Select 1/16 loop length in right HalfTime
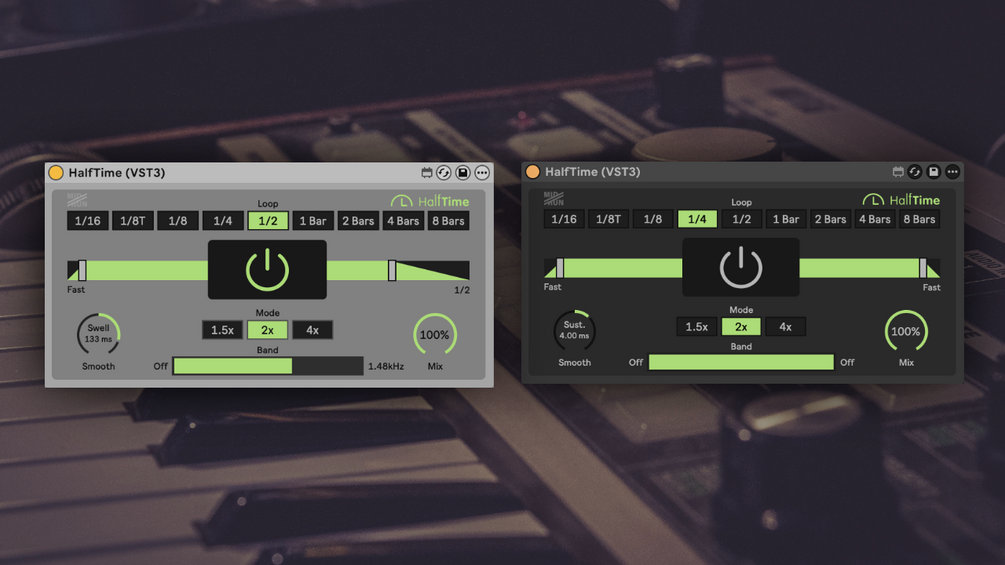The image size is (1005, 565). pyautogui.click(x=564, y=219)
